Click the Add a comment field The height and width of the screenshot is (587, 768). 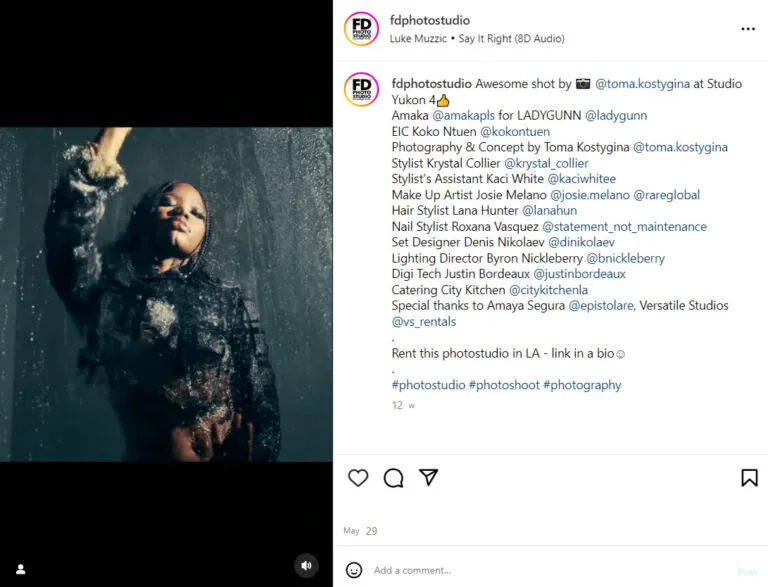point(549,570)
